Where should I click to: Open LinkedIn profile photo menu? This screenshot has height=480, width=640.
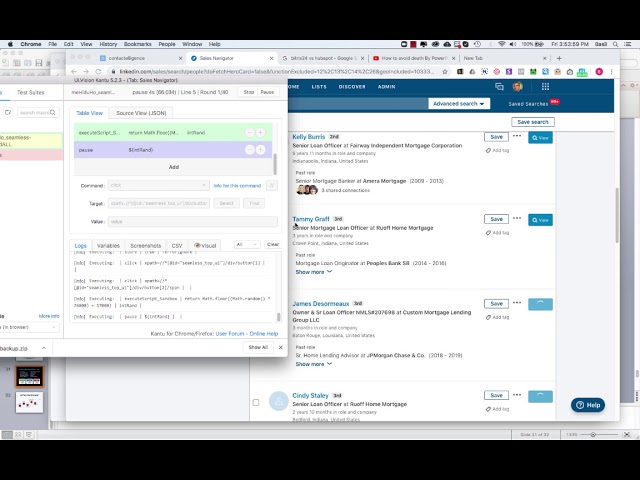coord(518,87)
